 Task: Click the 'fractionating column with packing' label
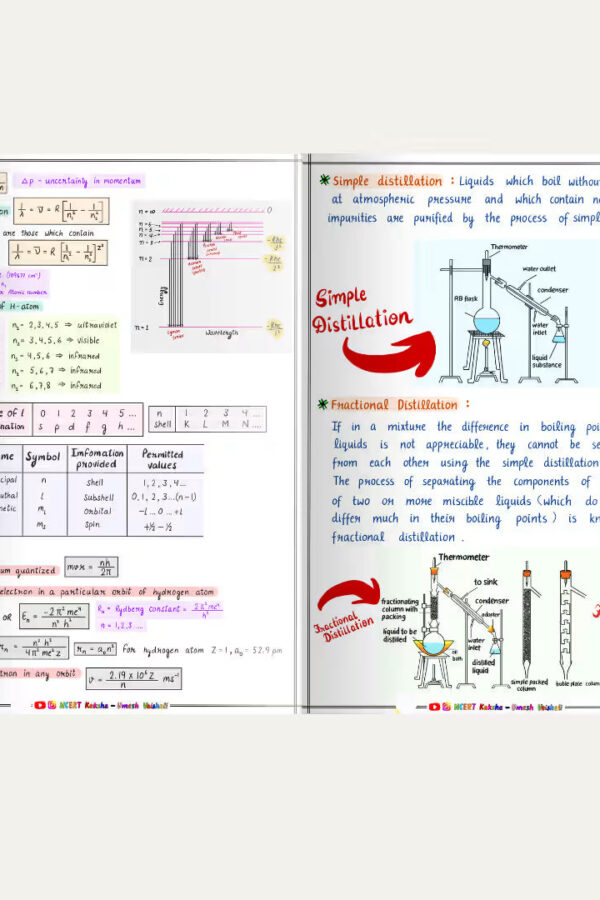400,609
